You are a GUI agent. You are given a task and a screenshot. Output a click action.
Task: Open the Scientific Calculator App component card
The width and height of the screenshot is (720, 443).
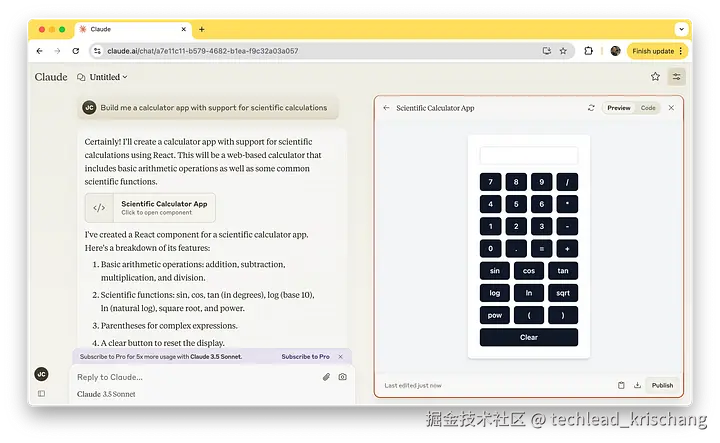coord(150,207)
